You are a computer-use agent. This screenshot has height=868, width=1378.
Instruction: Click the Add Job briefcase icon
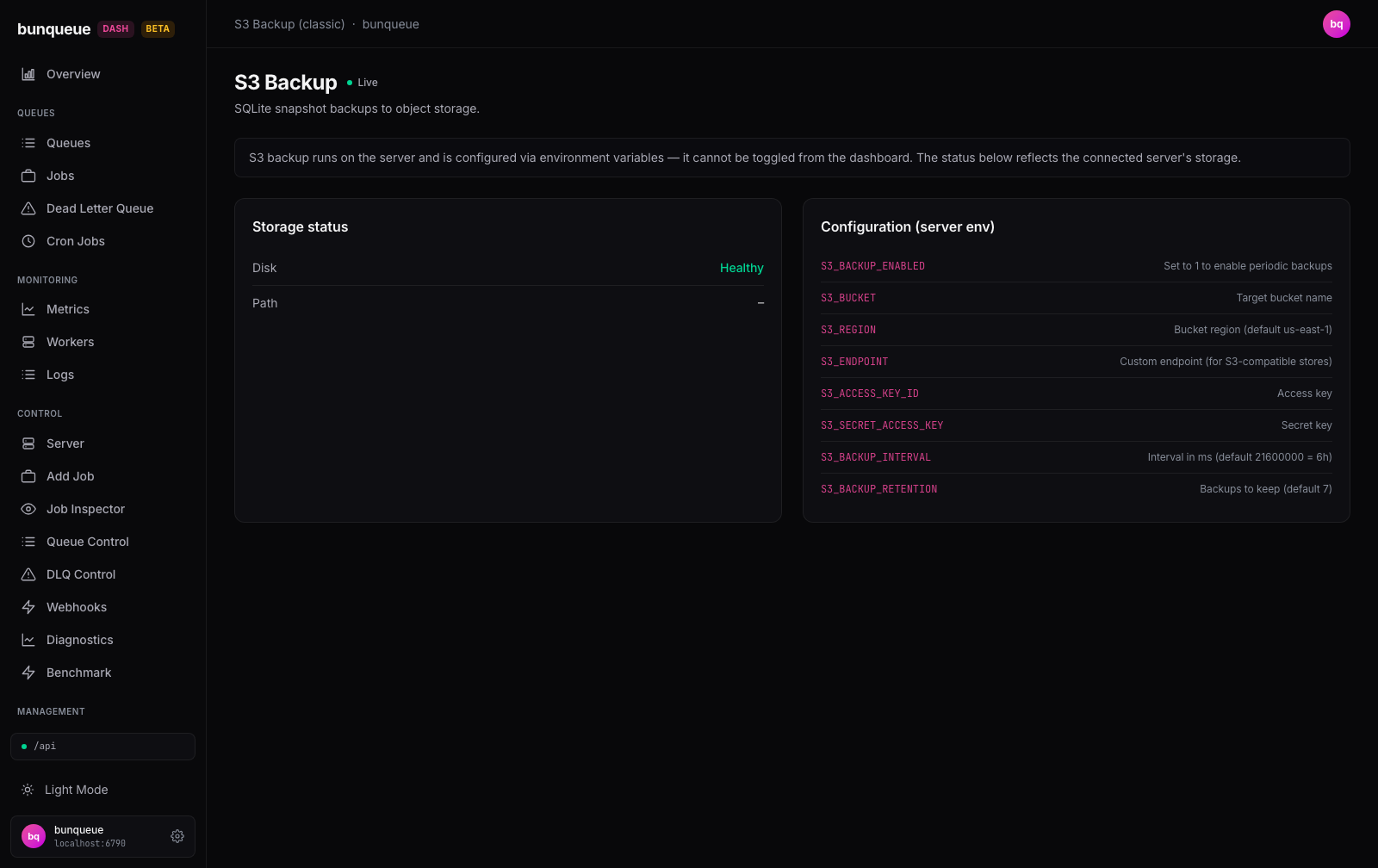[28, 476]
